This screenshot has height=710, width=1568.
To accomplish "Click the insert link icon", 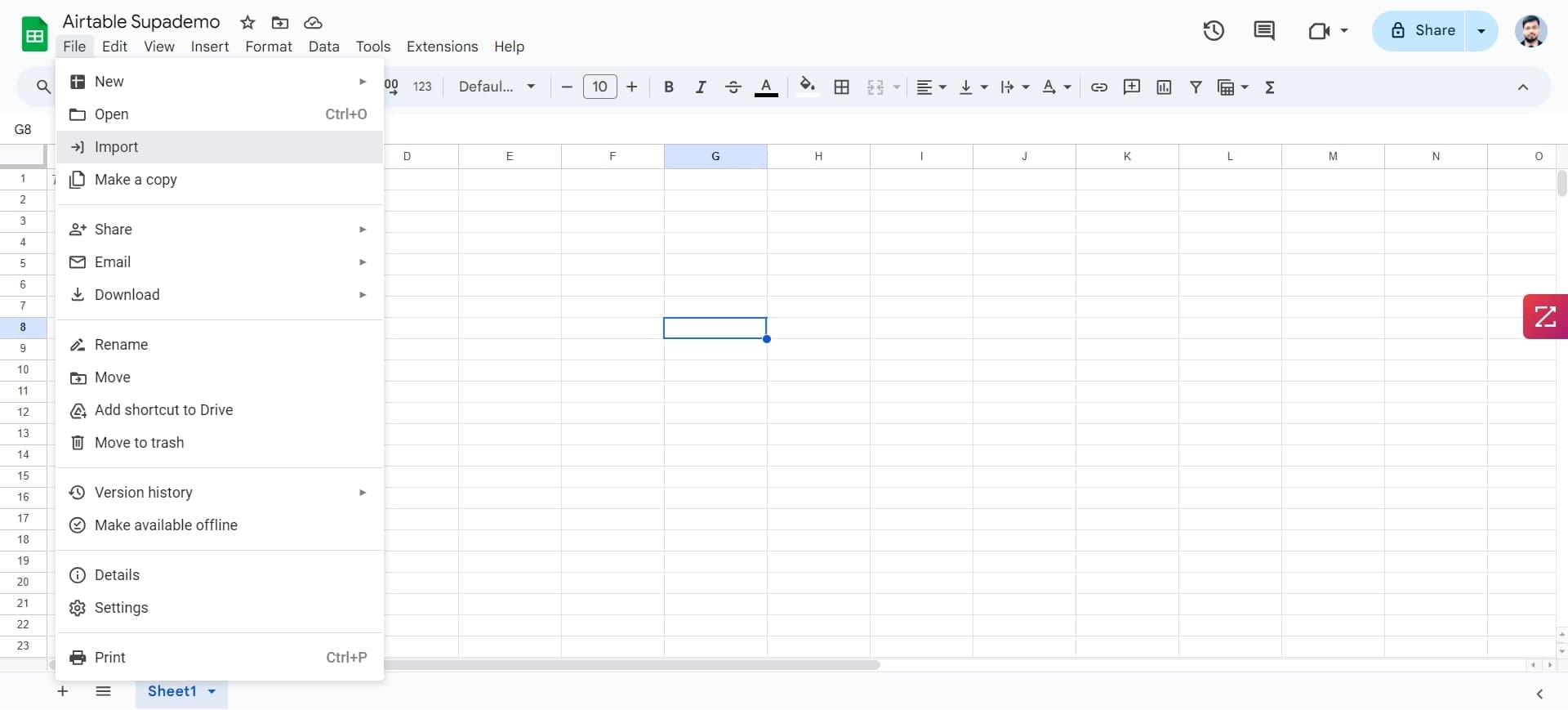I will coord(1099,87).
